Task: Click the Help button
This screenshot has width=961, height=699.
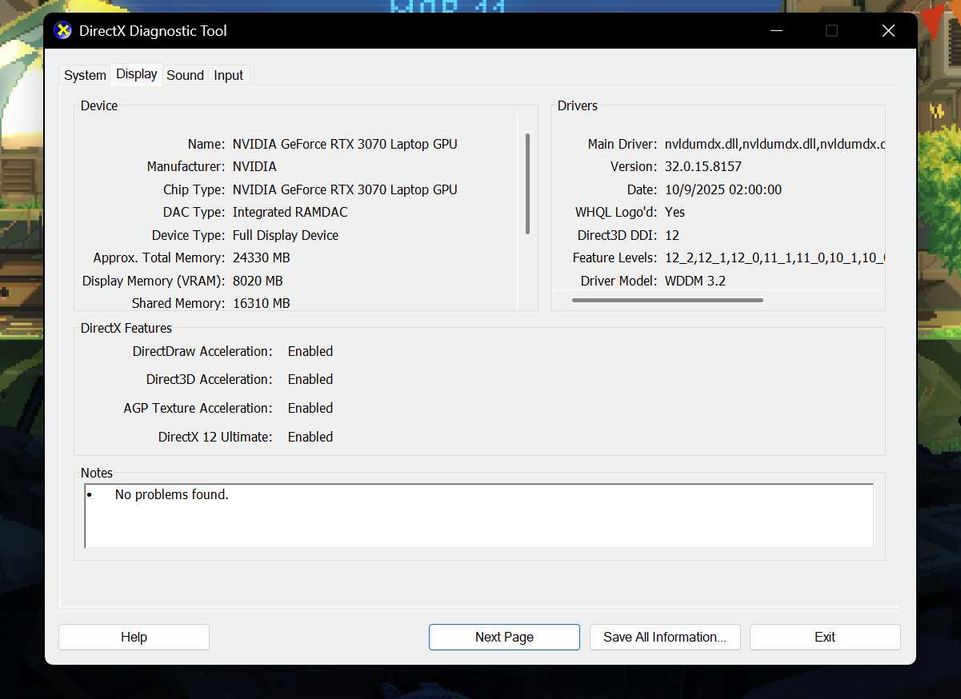Action: coord(134,637)
